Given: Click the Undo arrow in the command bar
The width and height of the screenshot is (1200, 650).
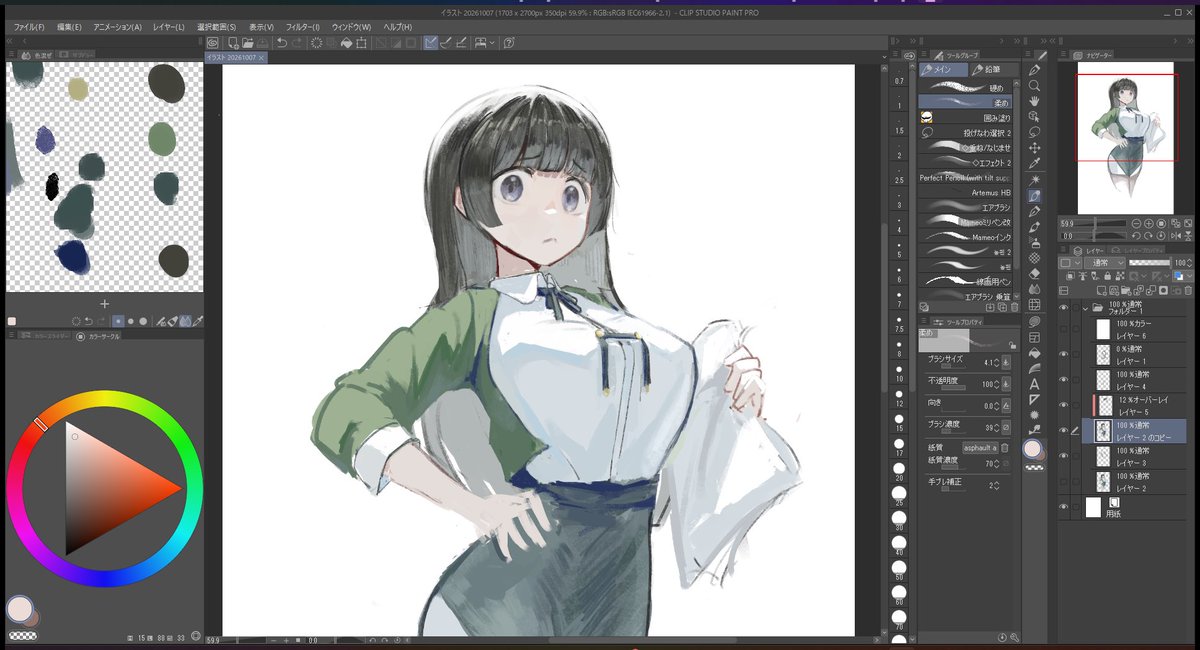Looking at the screenshot, I should 282,43.
